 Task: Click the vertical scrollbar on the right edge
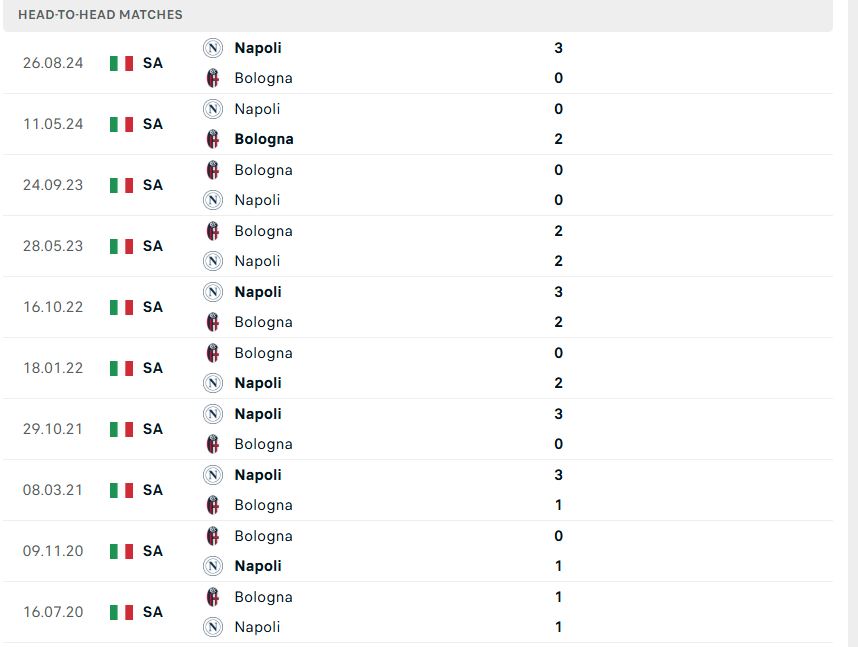coord(853,324)
